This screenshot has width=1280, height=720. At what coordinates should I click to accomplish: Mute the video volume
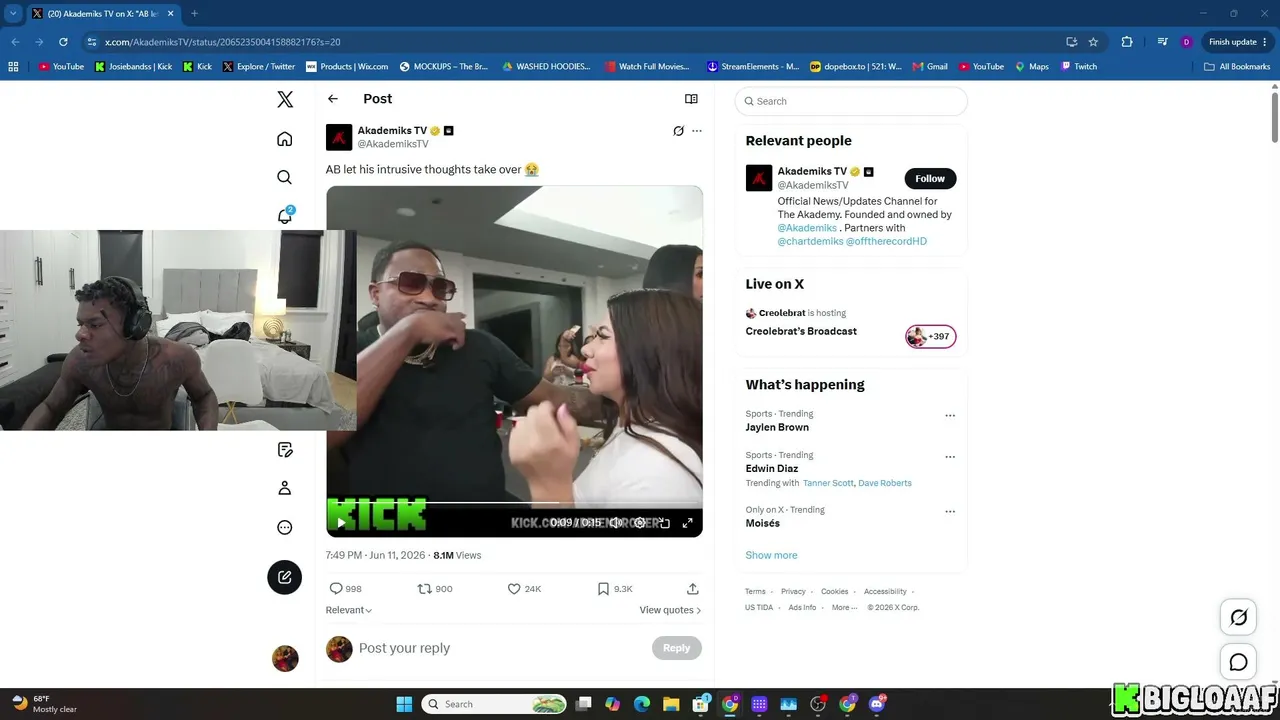[616, 522]
